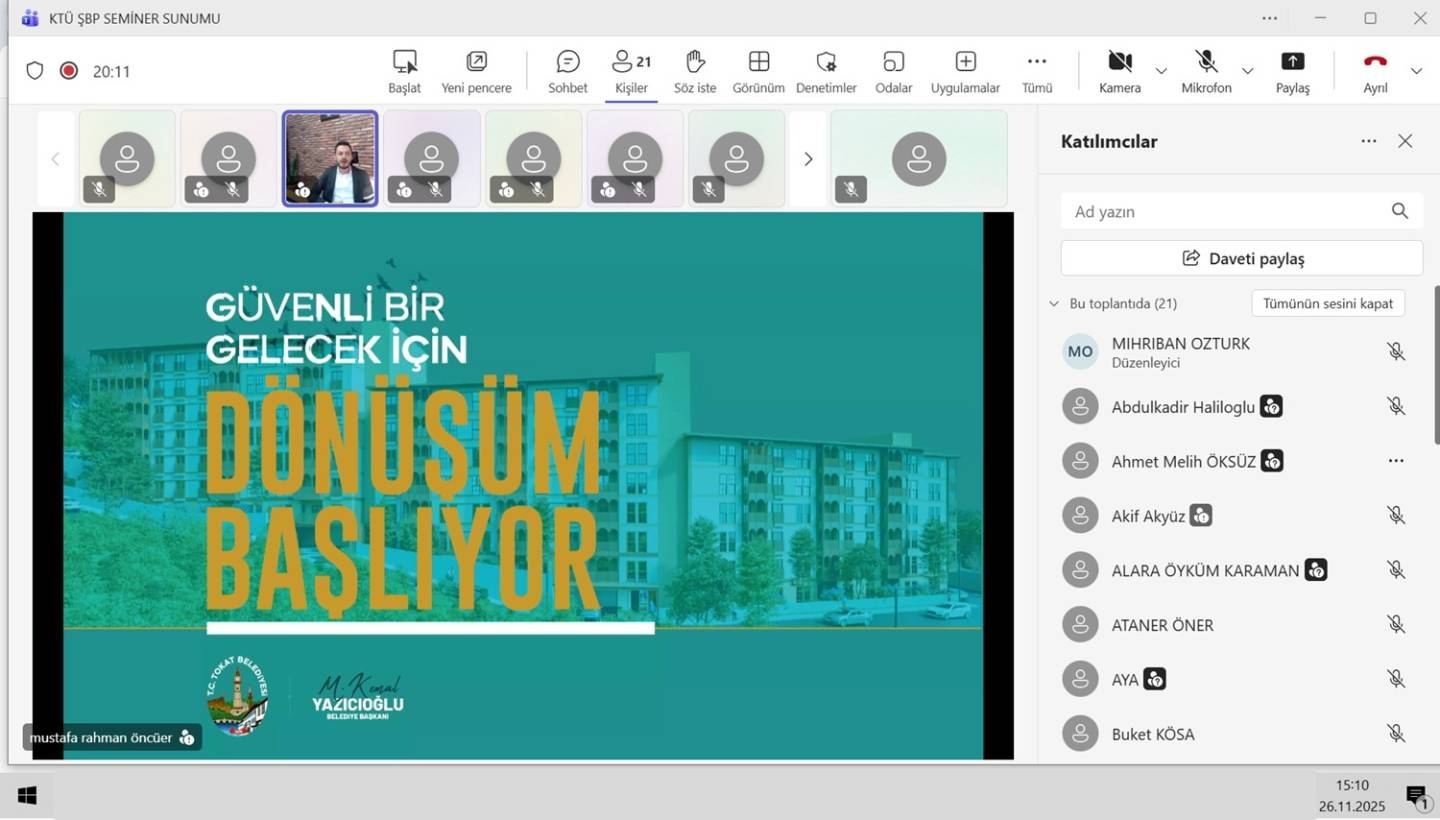Toggle the Kamera on or off
This screenshot has width=1440, height=820.
1120,62
